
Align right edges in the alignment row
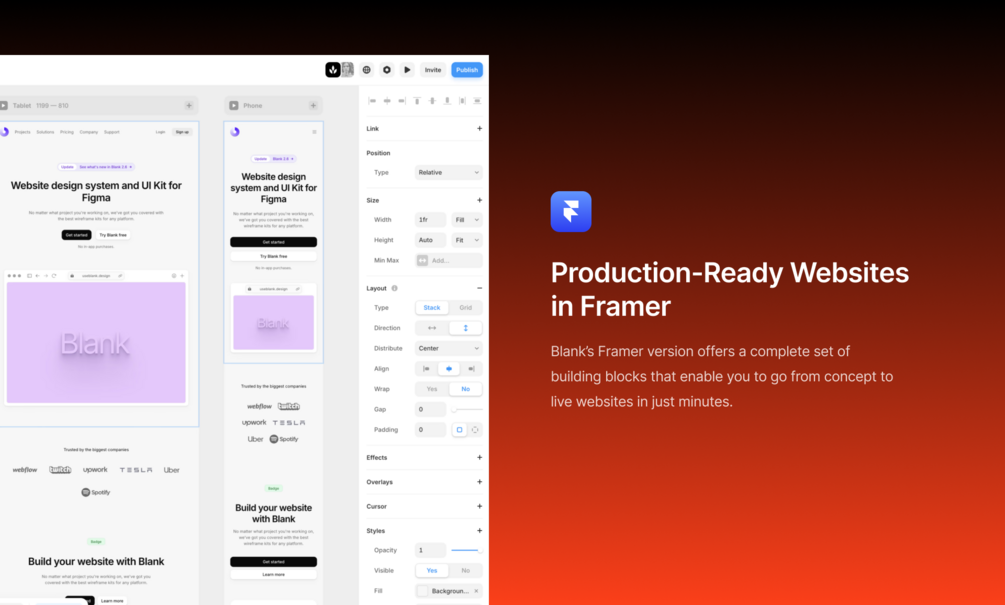click(402, 101)
